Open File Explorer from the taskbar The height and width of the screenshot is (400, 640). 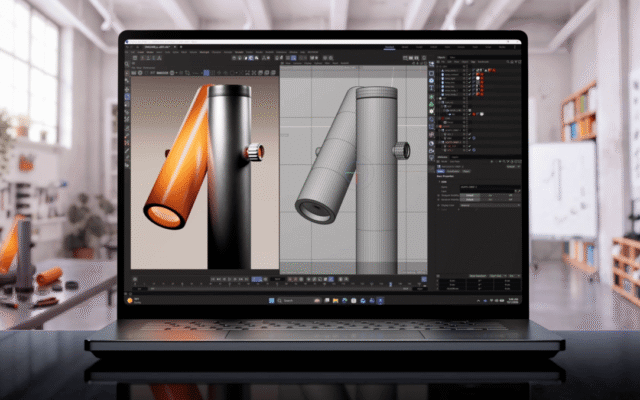[x=336, y=301]
